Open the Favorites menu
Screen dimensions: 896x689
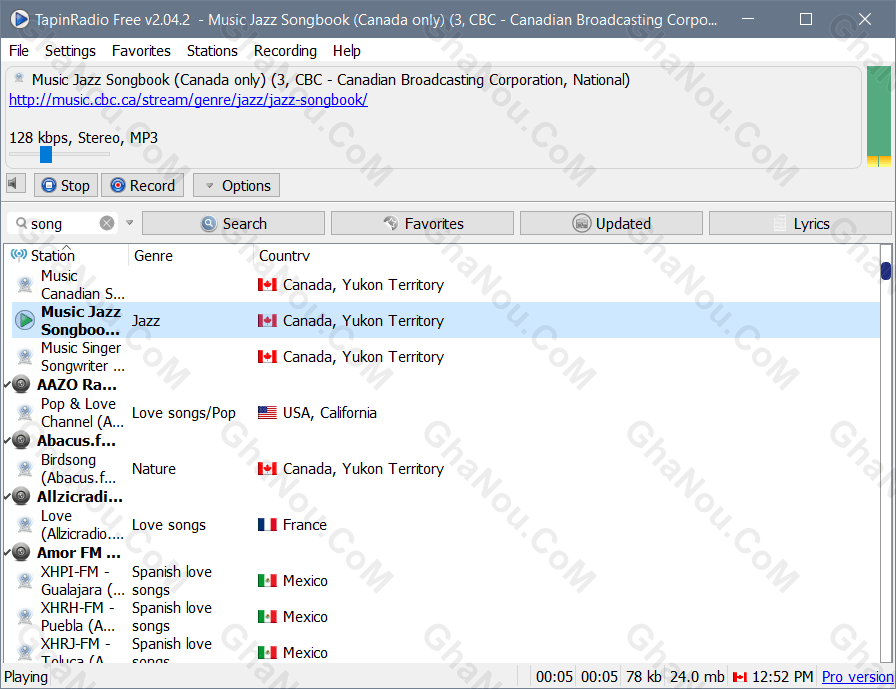pyautogui.click(x=141, y=51)
